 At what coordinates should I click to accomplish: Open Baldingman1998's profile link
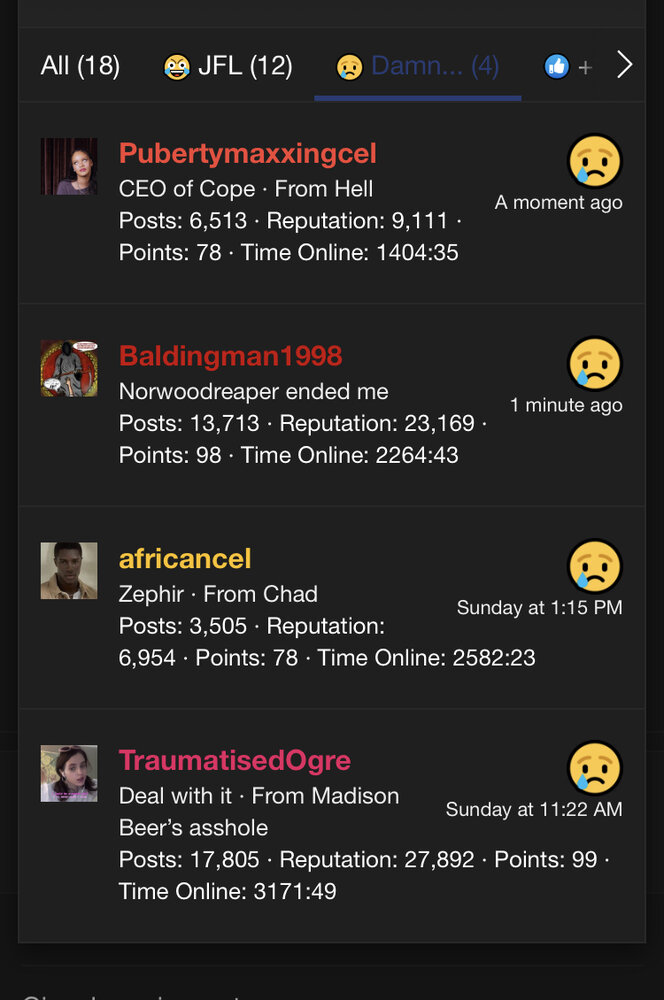click(x=230, y=356)
